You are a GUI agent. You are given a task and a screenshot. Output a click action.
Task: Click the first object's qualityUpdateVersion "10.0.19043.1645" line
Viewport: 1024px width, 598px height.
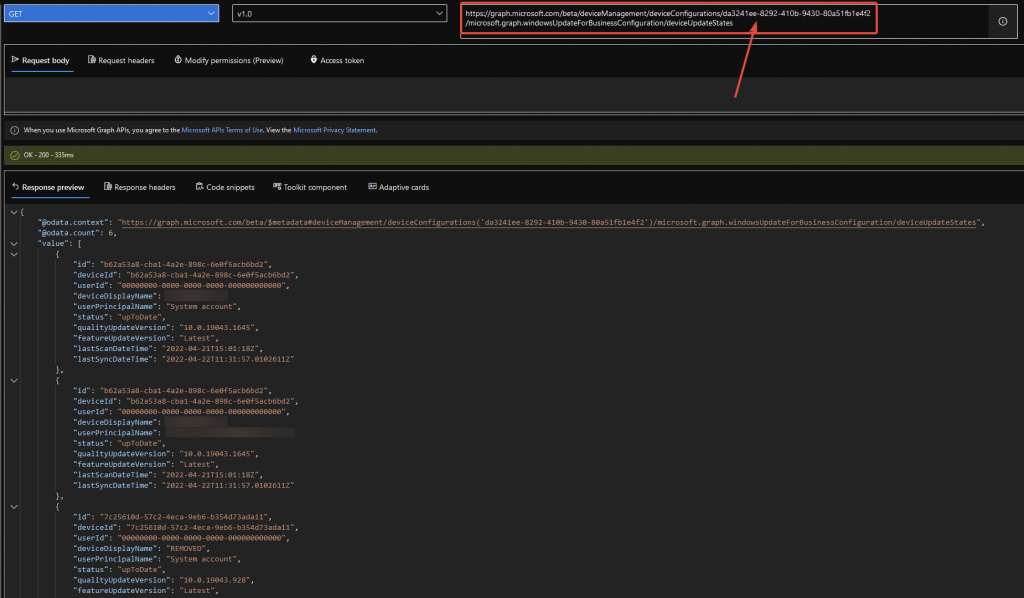point(166,328)
